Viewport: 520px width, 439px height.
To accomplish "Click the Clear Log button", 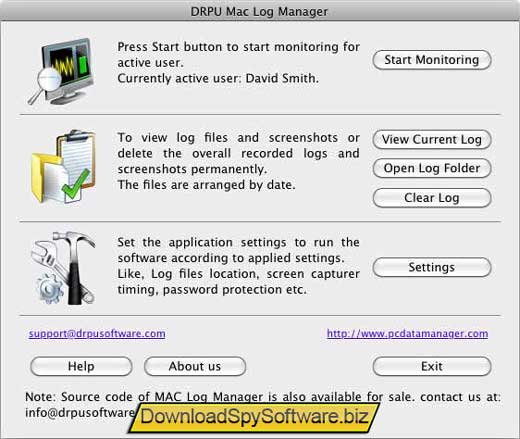I will coord(432,198).
